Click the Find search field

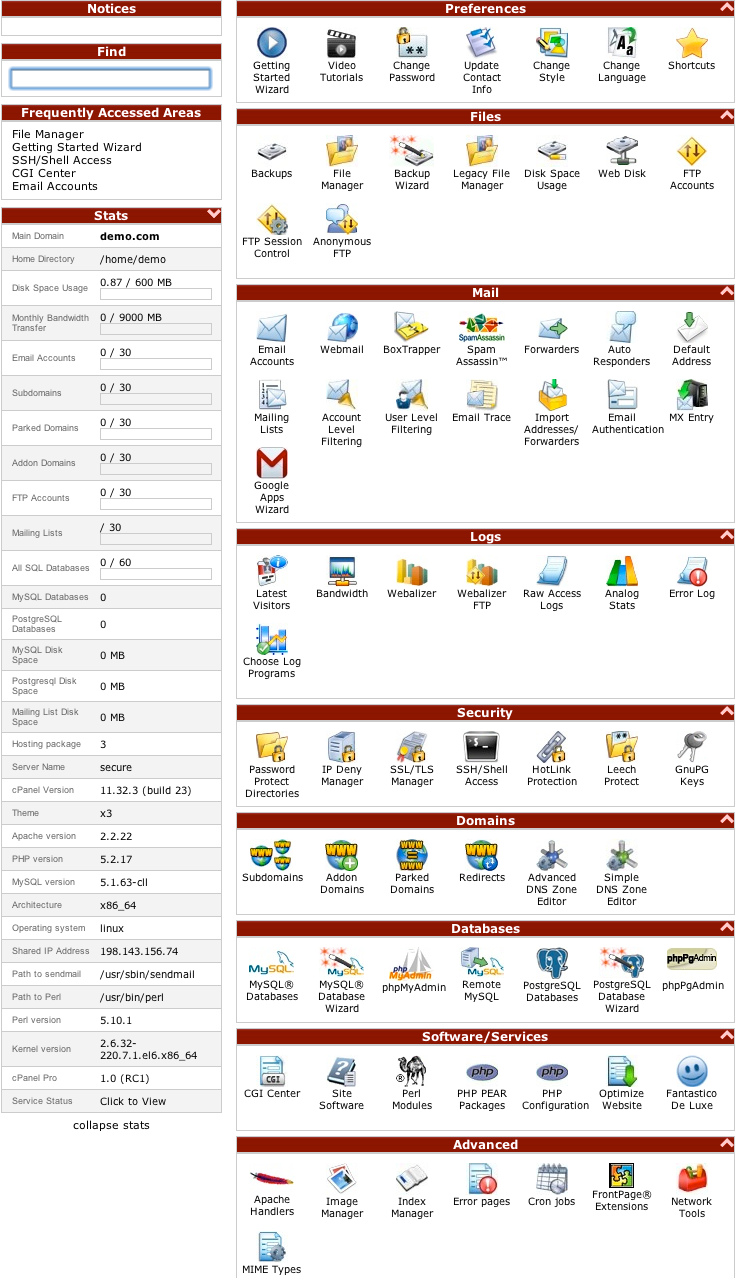(111, 78)
